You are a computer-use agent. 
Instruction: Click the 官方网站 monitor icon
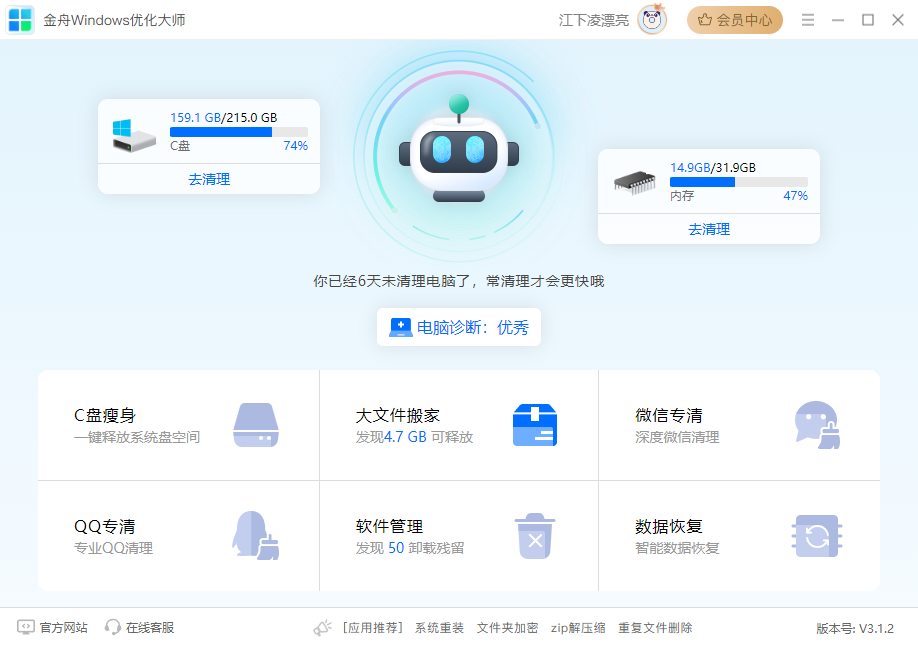coord(26,628)
